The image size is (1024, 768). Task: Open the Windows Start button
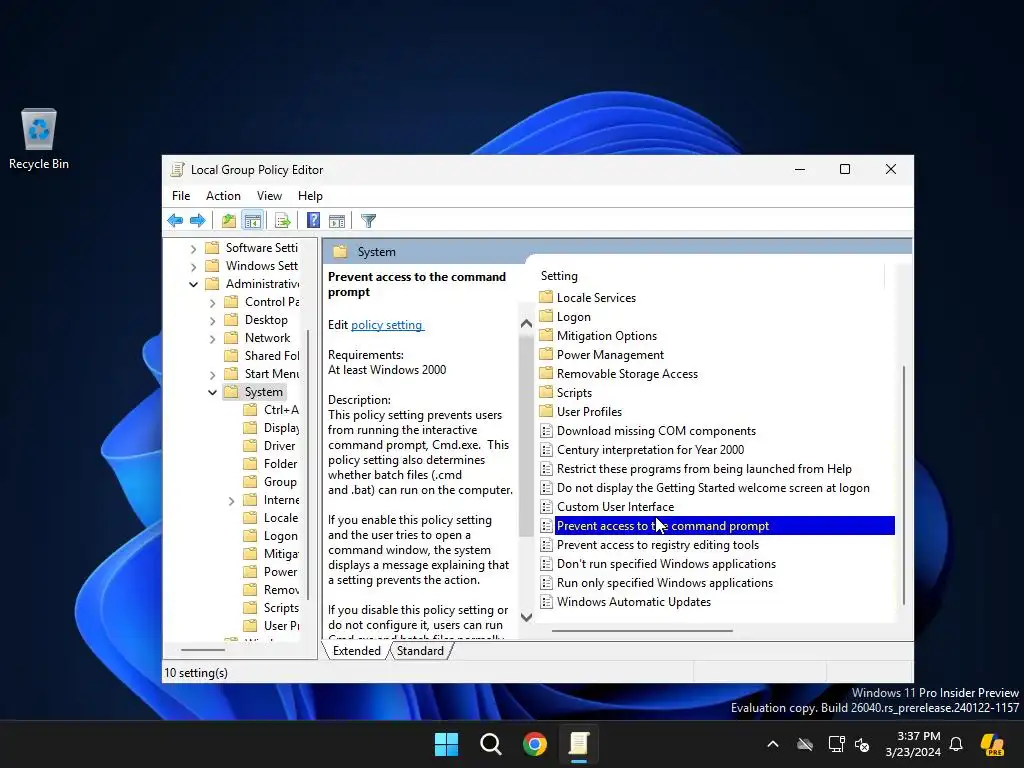point(447,744)
